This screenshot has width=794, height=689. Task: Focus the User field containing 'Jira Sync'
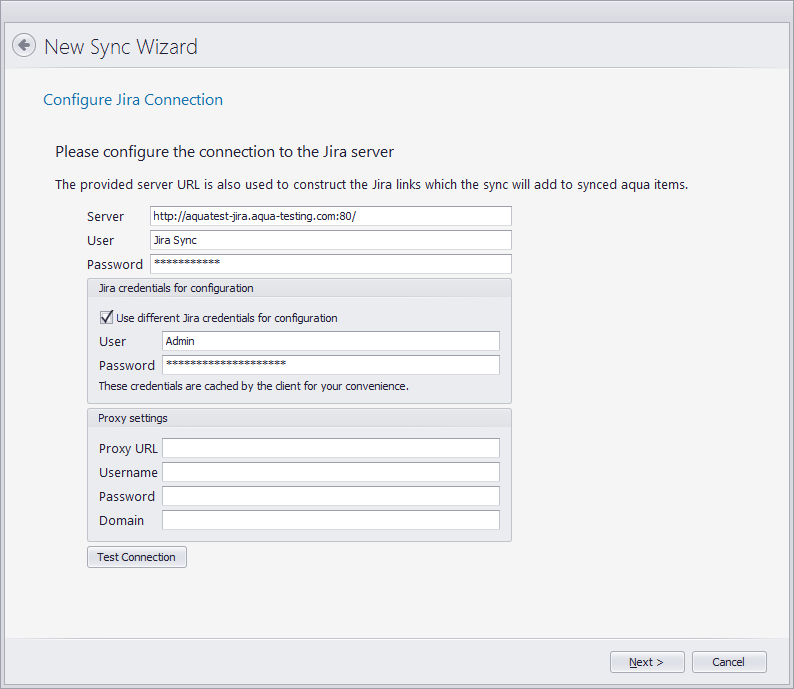[330, 240]
